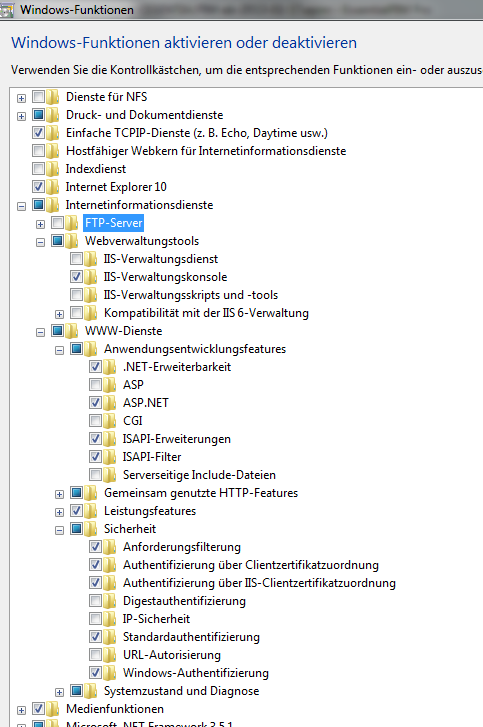
Task: Click the folder icon beside WWW-Dienste
Action: [71, 331]
